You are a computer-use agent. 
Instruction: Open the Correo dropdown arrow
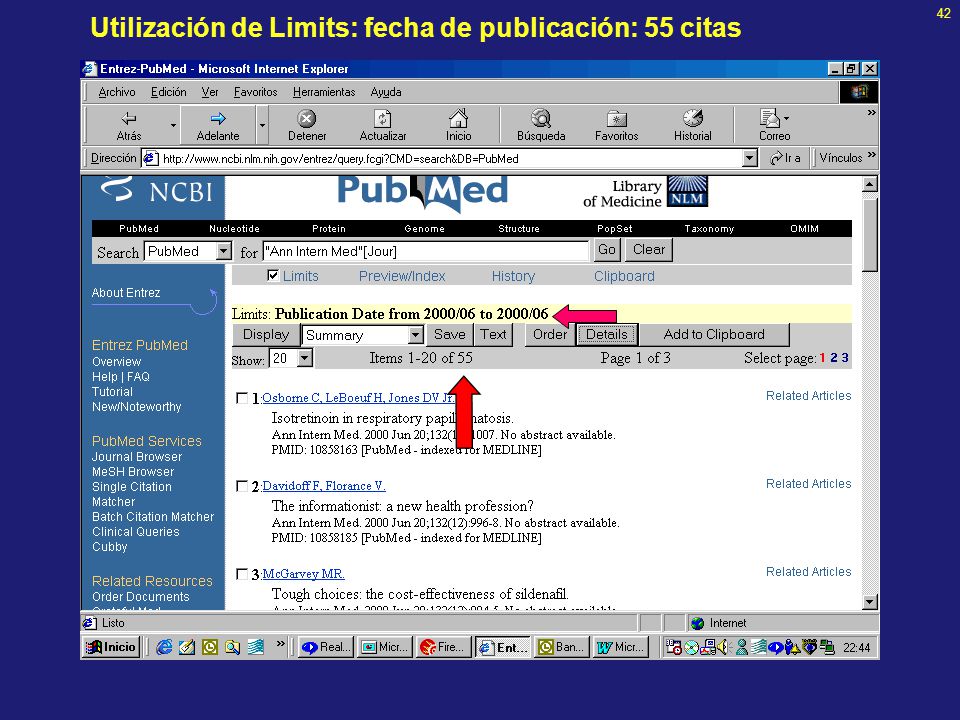[787, 118]
